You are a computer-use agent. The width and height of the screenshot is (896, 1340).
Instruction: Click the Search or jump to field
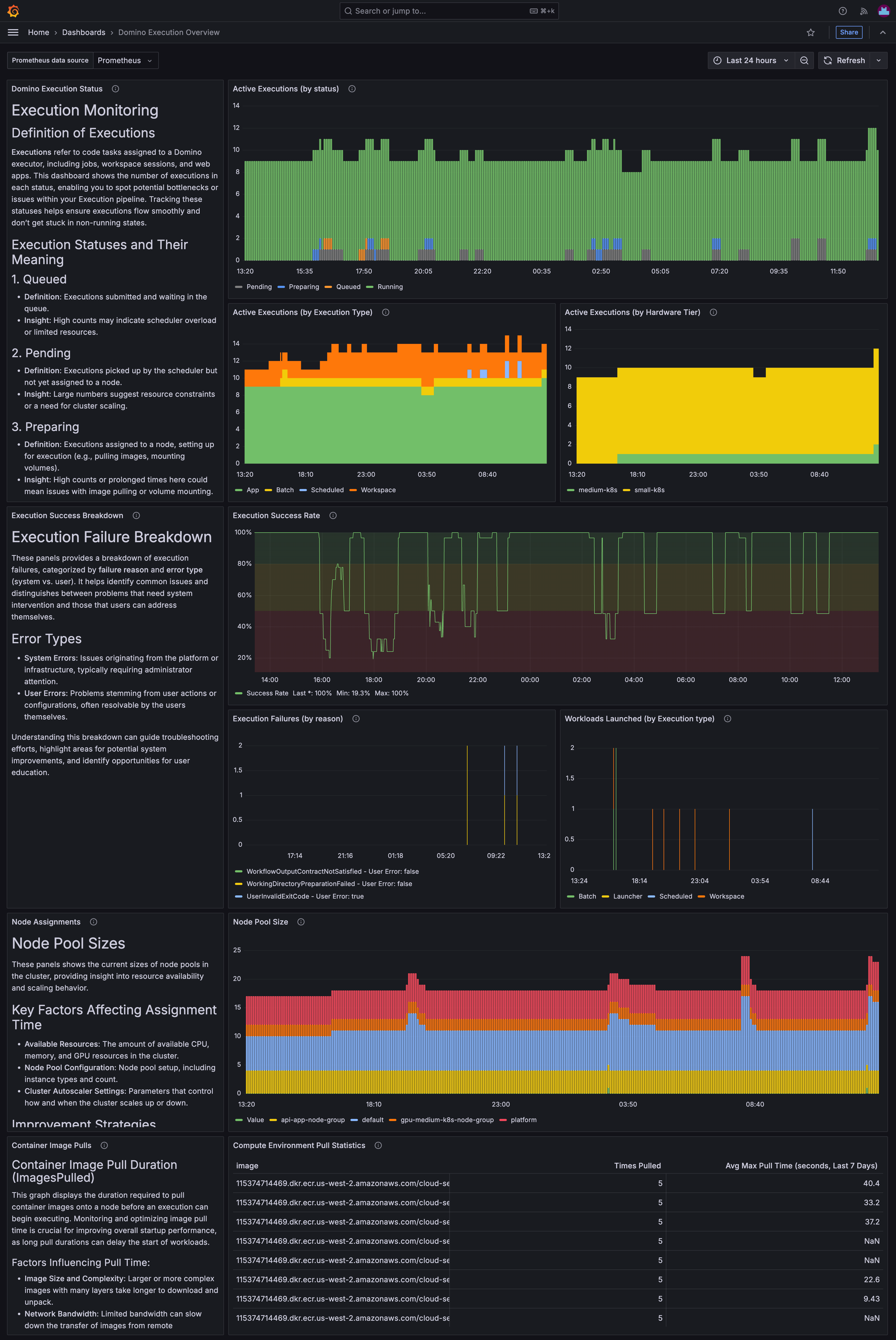coord(449,11)
